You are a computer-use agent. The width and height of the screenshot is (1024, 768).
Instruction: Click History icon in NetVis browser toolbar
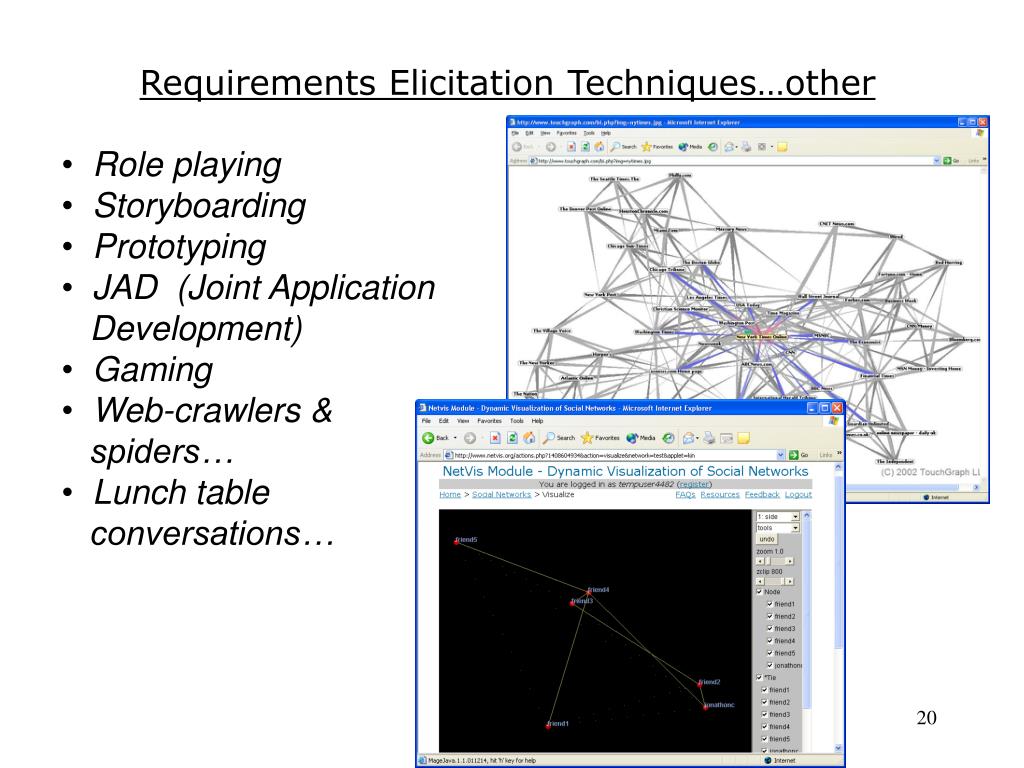click(668, 438)
